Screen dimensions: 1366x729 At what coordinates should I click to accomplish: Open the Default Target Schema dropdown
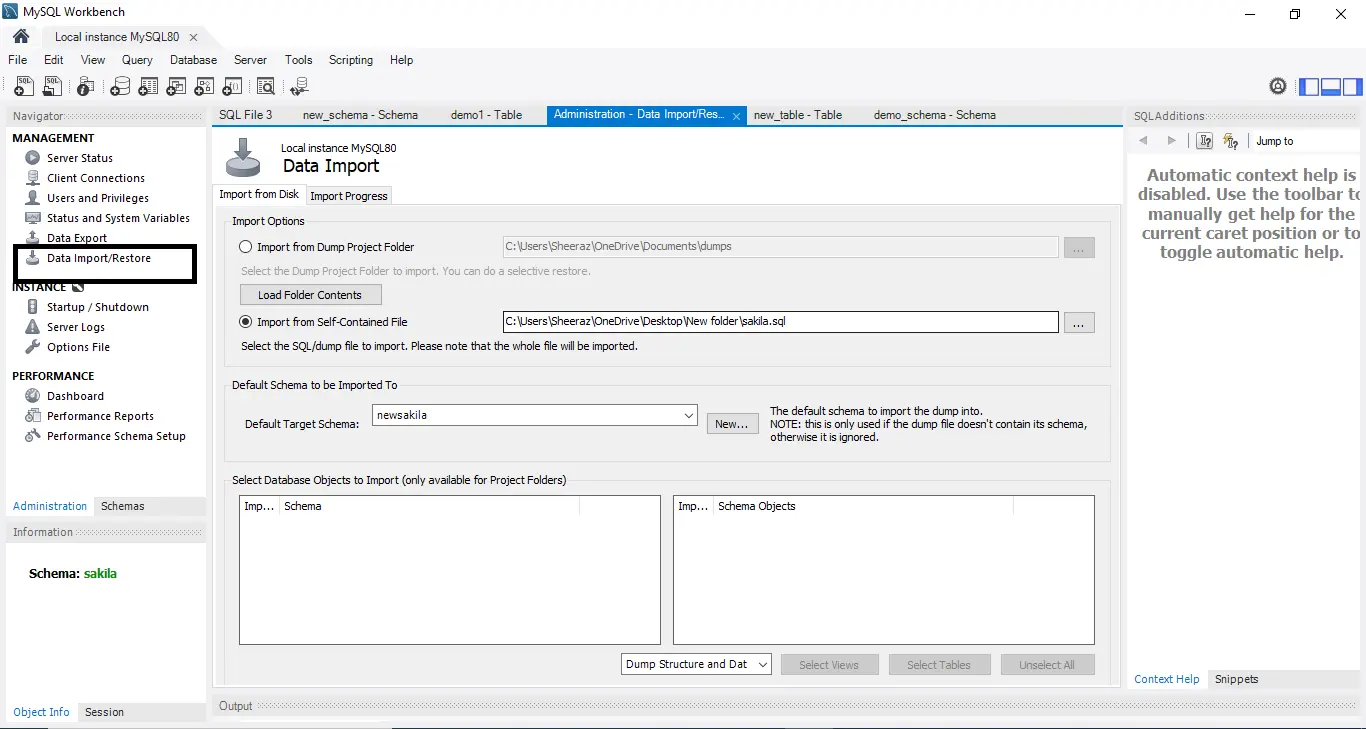click(687, 414)
